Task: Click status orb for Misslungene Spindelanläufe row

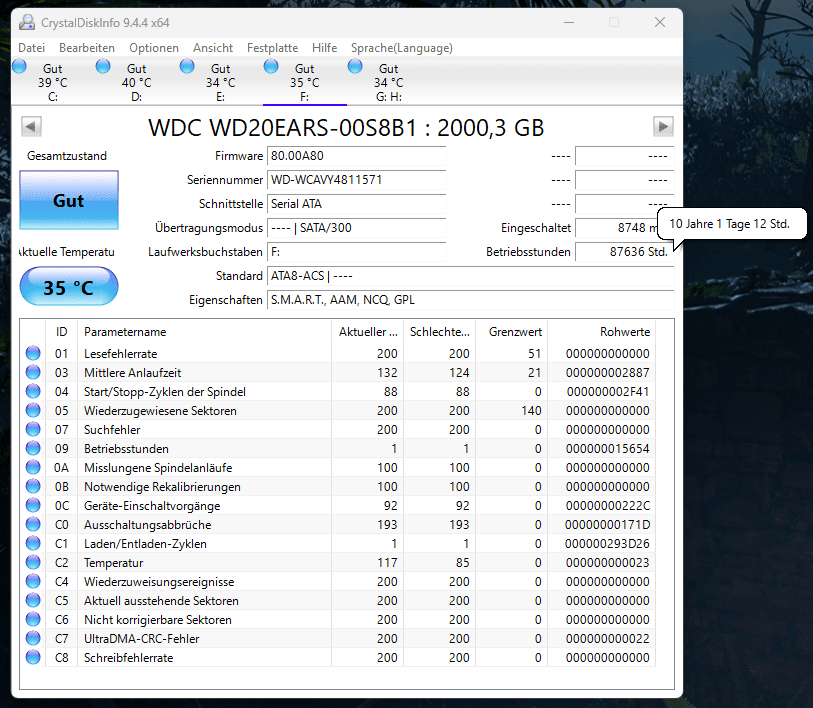Action: [x=33, y=467]
